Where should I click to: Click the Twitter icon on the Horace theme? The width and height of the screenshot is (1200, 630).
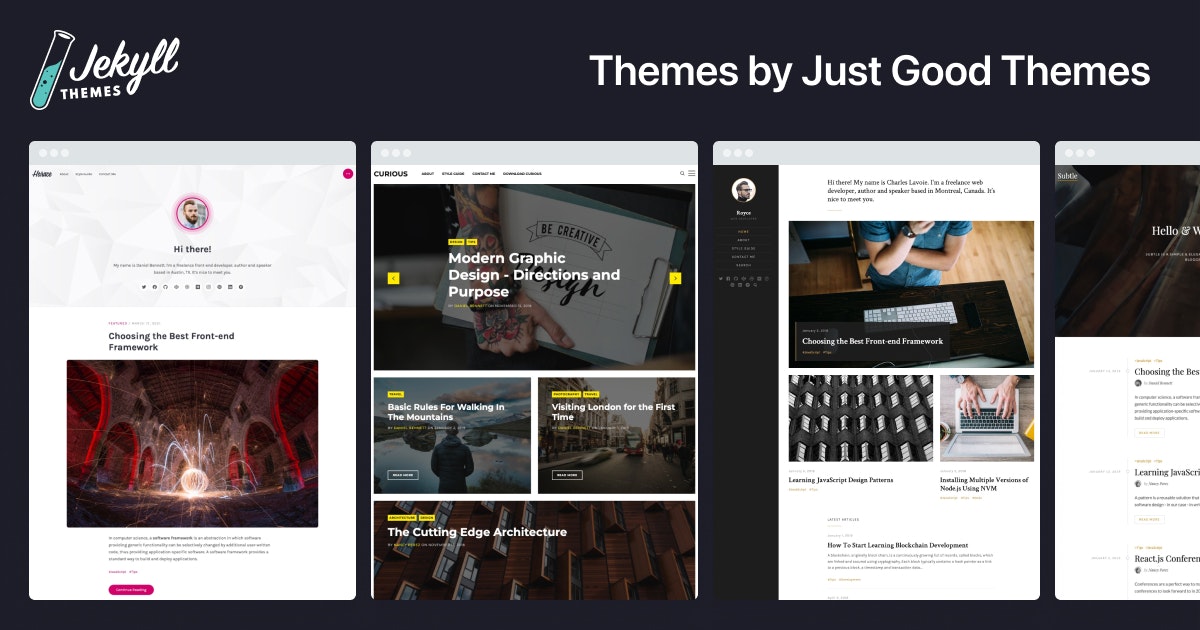(x=144, y=287)
